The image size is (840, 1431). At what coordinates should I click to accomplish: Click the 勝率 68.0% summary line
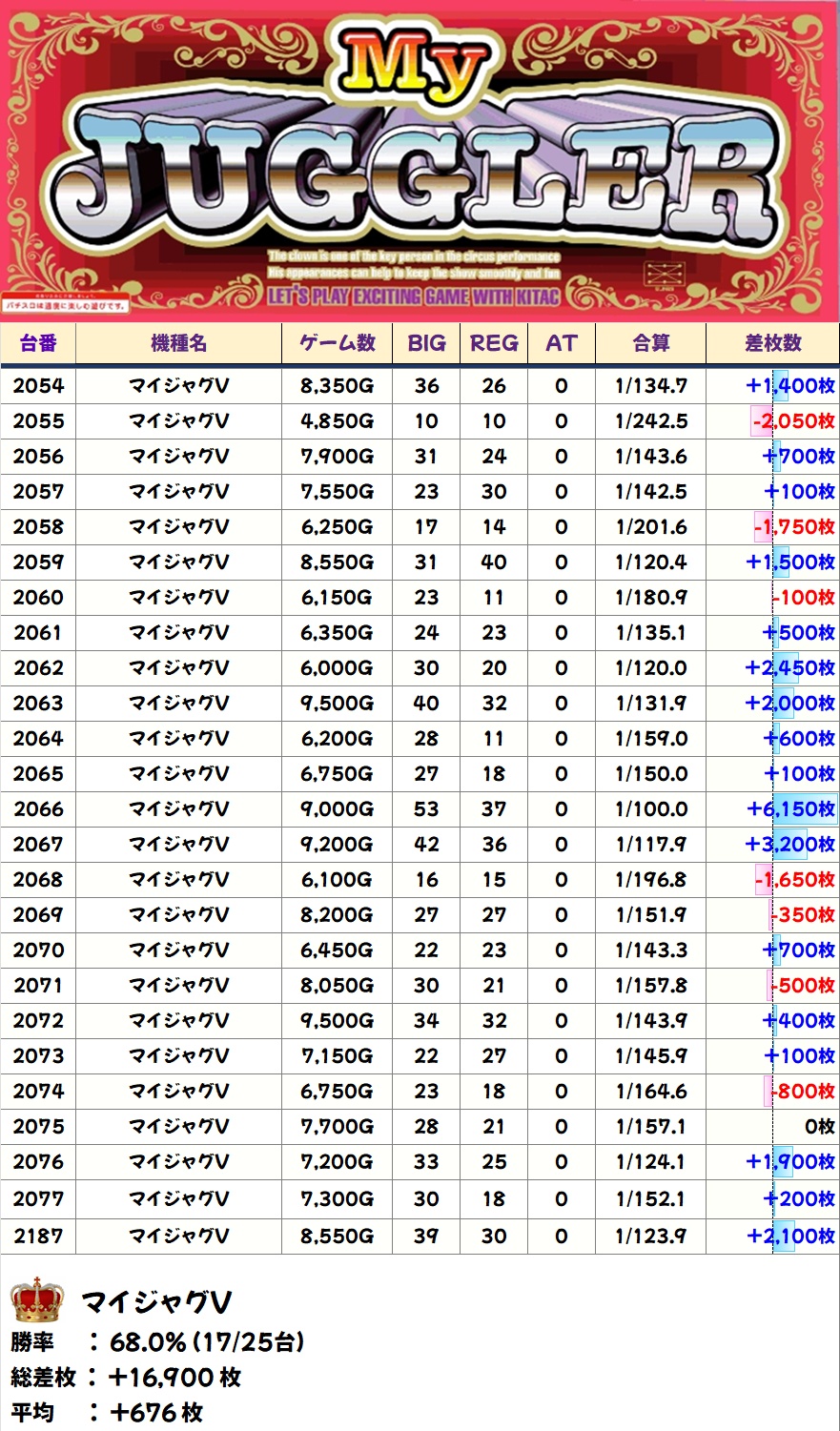tap(158, 1342)
